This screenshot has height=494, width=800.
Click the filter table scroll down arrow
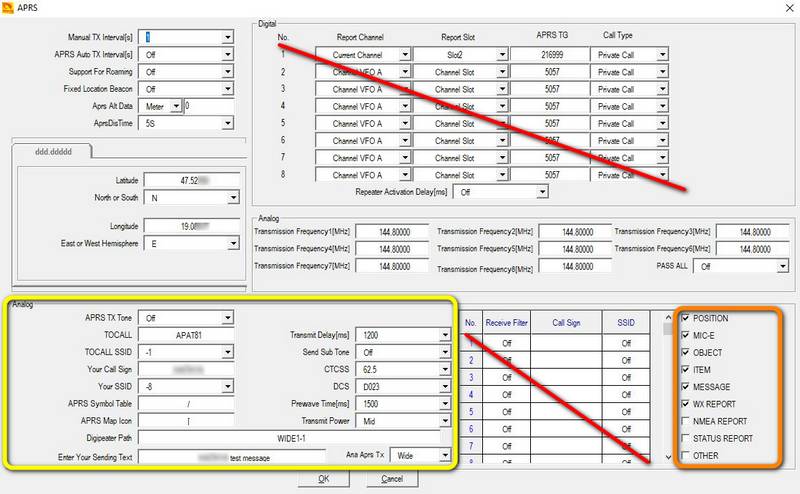[x=668, y=457]
